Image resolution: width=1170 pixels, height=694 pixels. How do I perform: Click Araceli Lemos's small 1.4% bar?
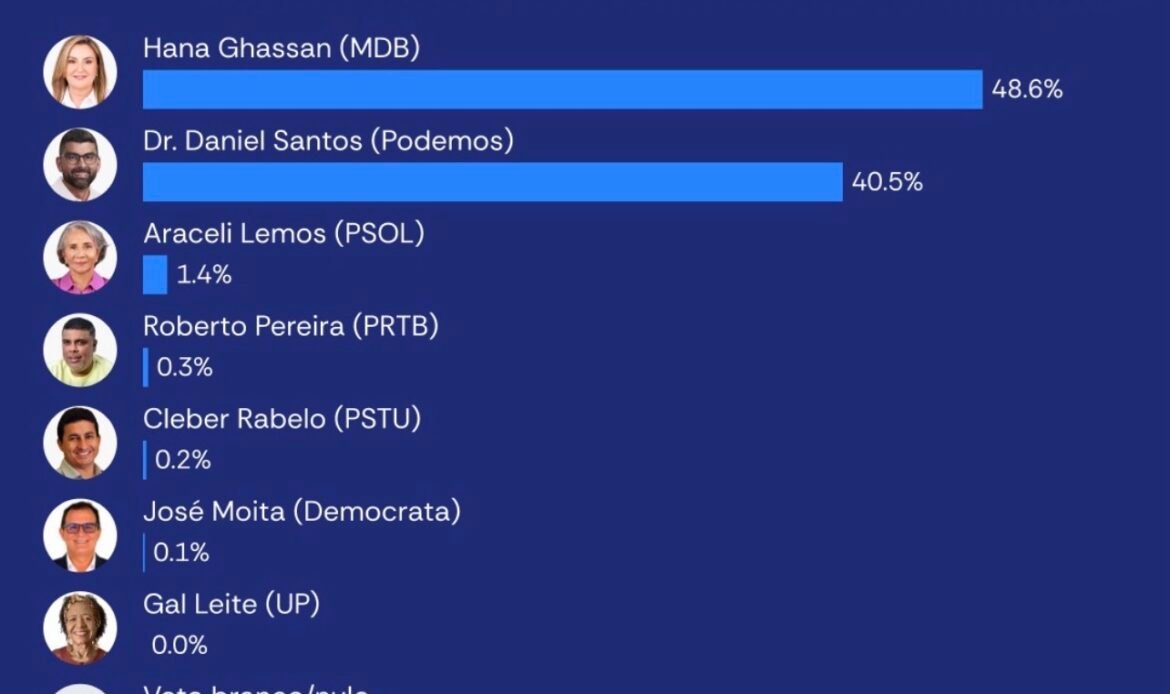(x=155, y=275)
